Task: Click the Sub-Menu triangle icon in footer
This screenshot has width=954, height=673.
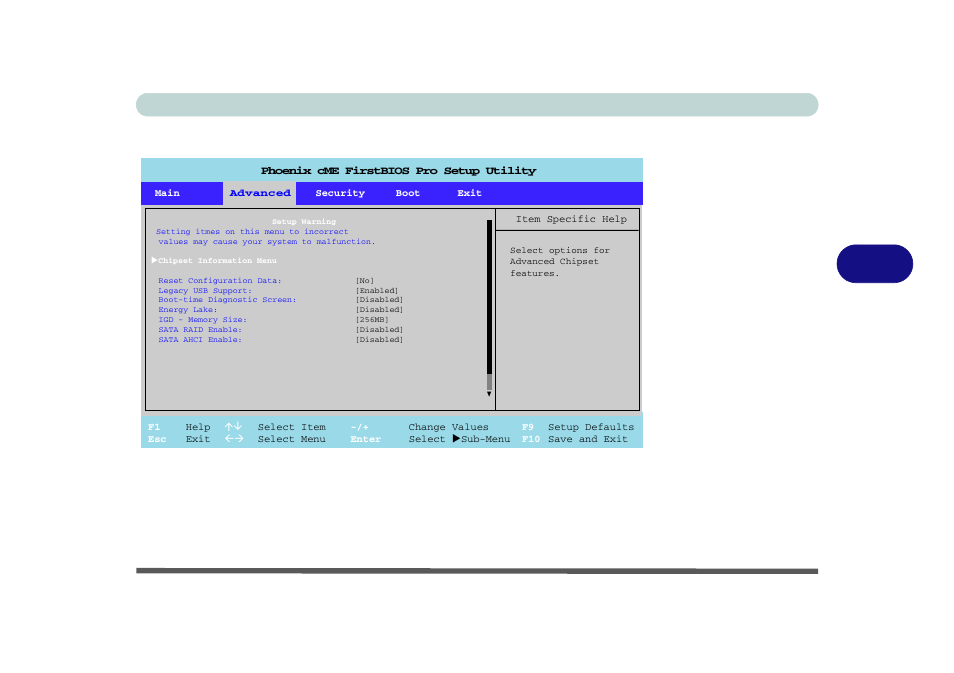Action: 456,439
